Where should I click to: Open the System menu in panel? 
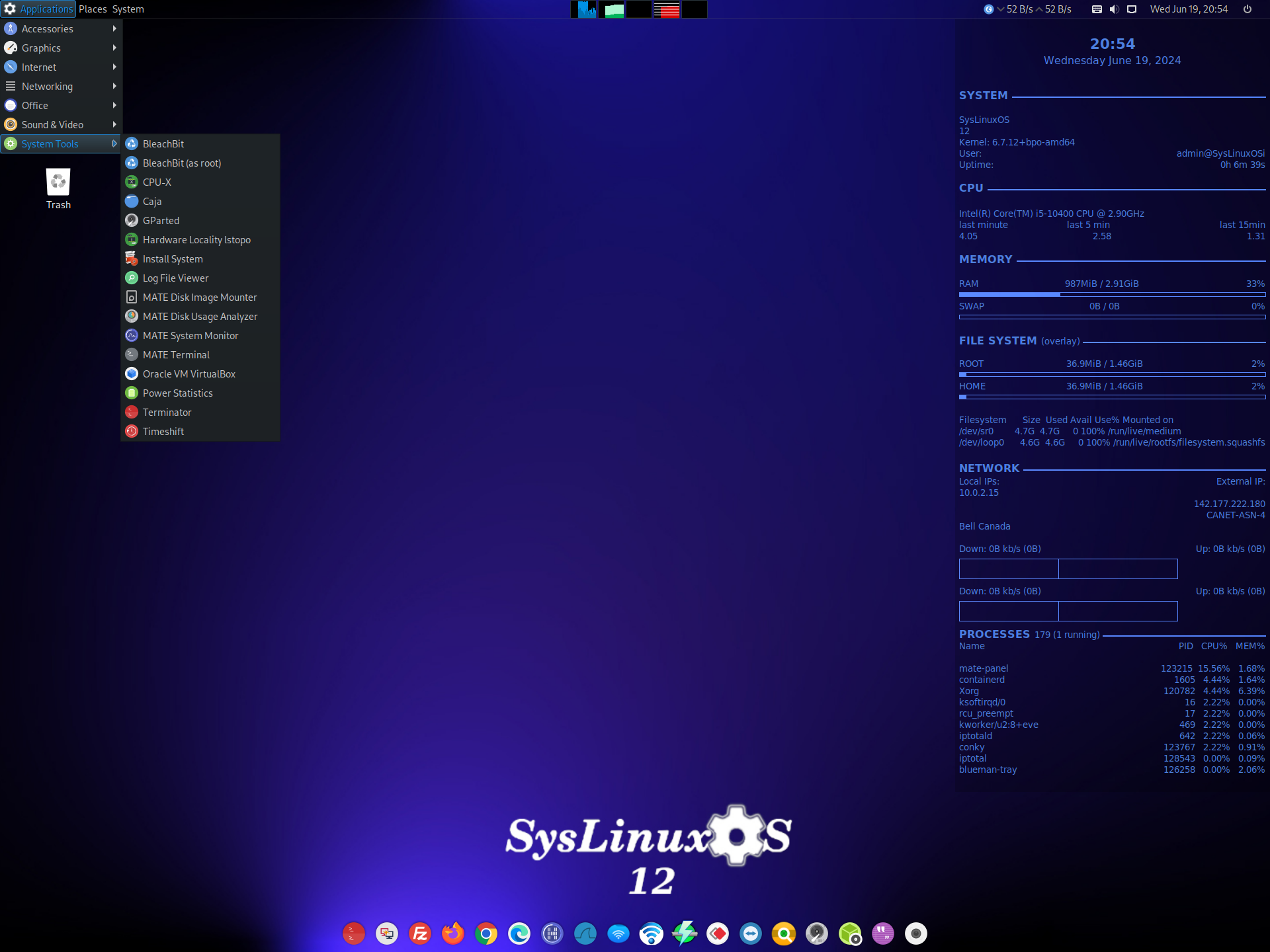click(x=128, y=9)
